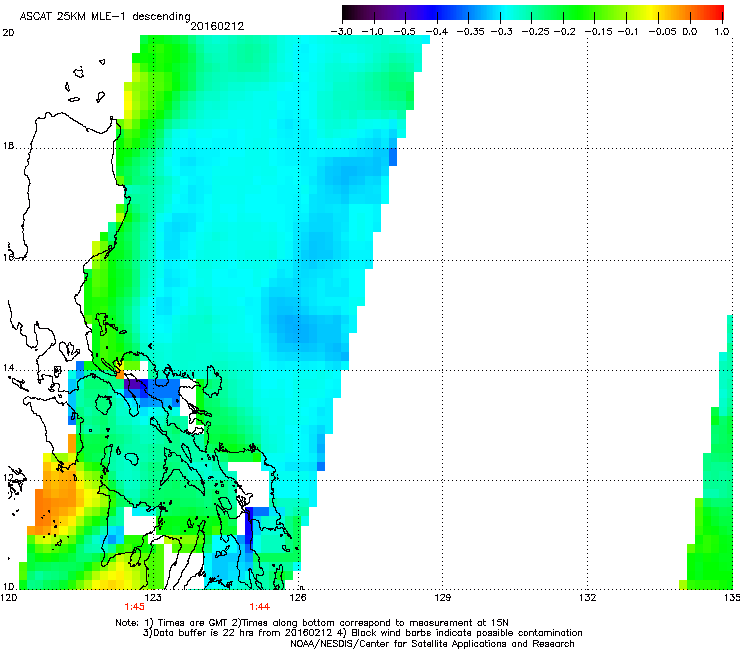Click the '-1.0' colorbar label
This screenshot has height=650, width=740.
pyautogui.click(x=372, y=32)
